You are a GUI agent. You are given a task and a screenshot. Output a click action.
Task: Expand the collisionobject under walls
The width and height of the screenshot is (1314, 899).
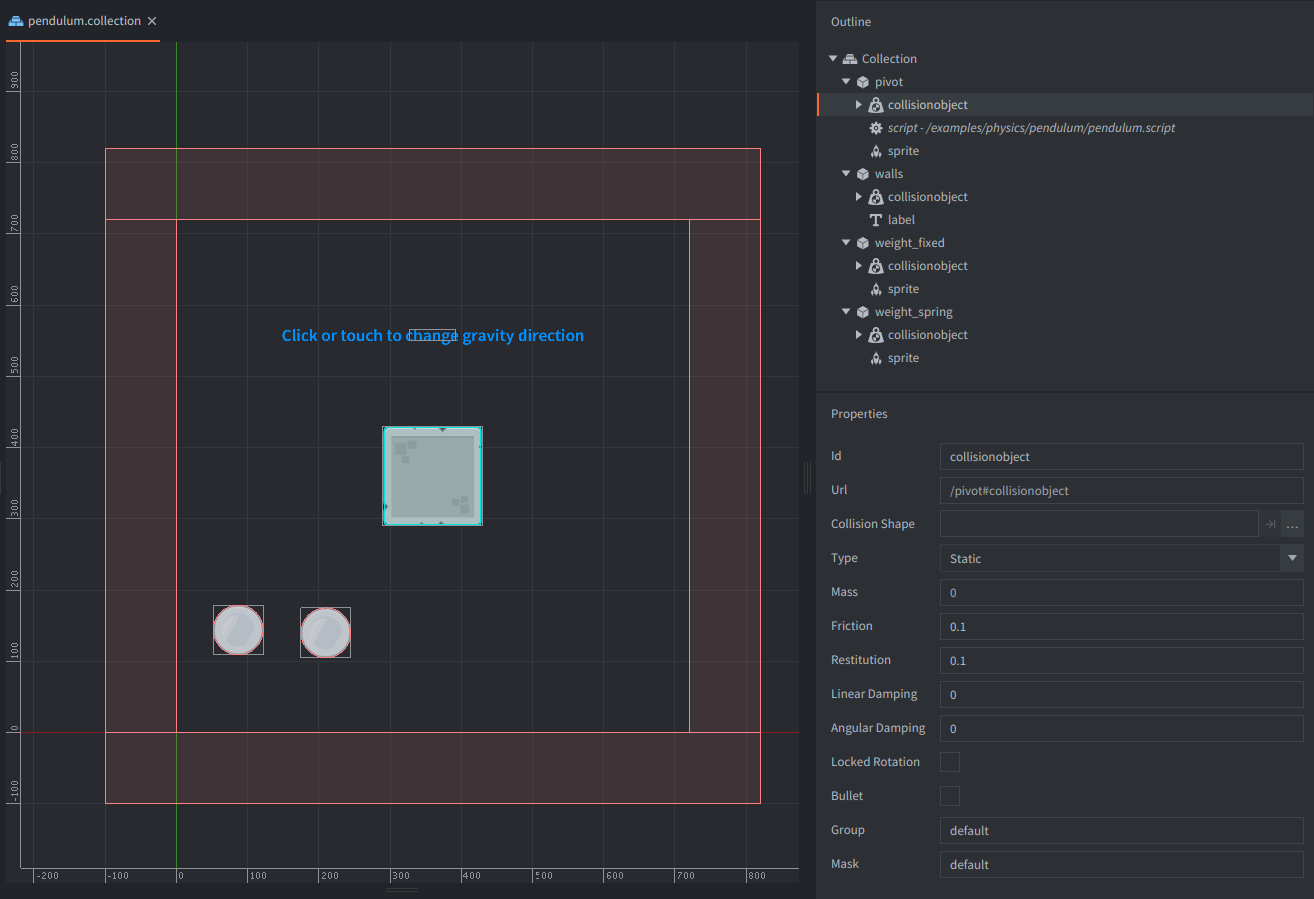pyautogui.click(x=859, y=197)
